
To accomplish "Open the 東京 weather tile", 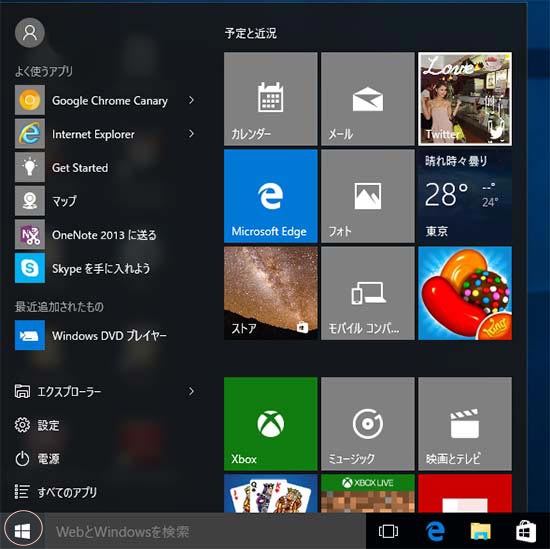I will click(x=465, y=196).
